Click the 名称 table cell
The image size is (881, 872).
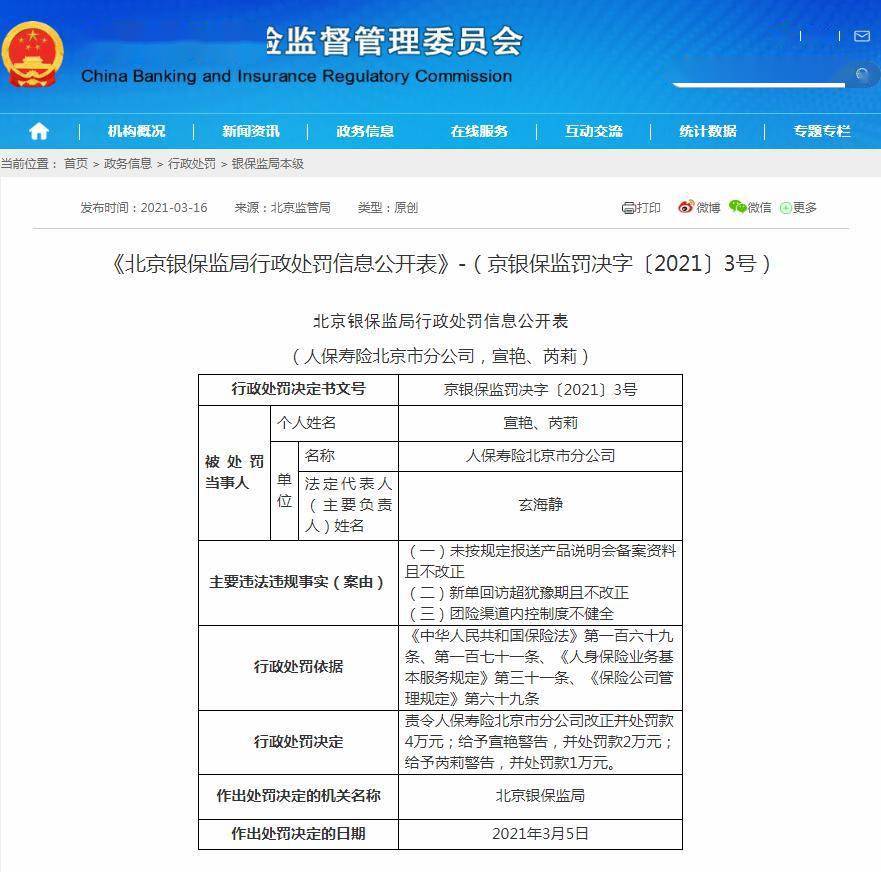(348, 456)
